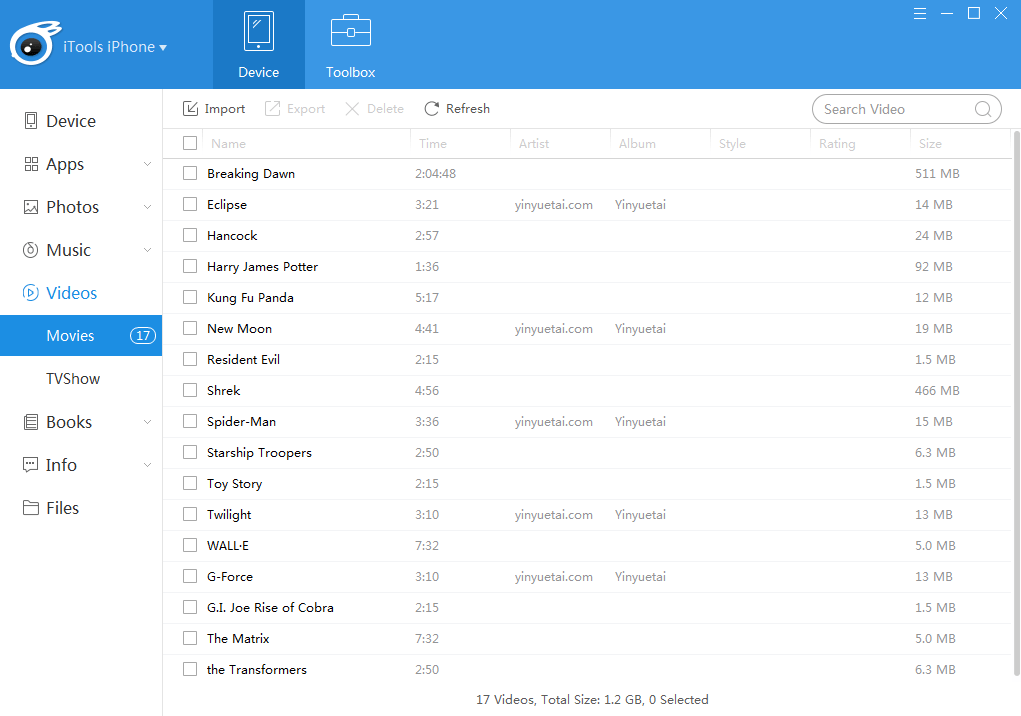The height and width of the screenshot is (716, 1021).
Task: Click the Export button
Action: coord(294,108)
